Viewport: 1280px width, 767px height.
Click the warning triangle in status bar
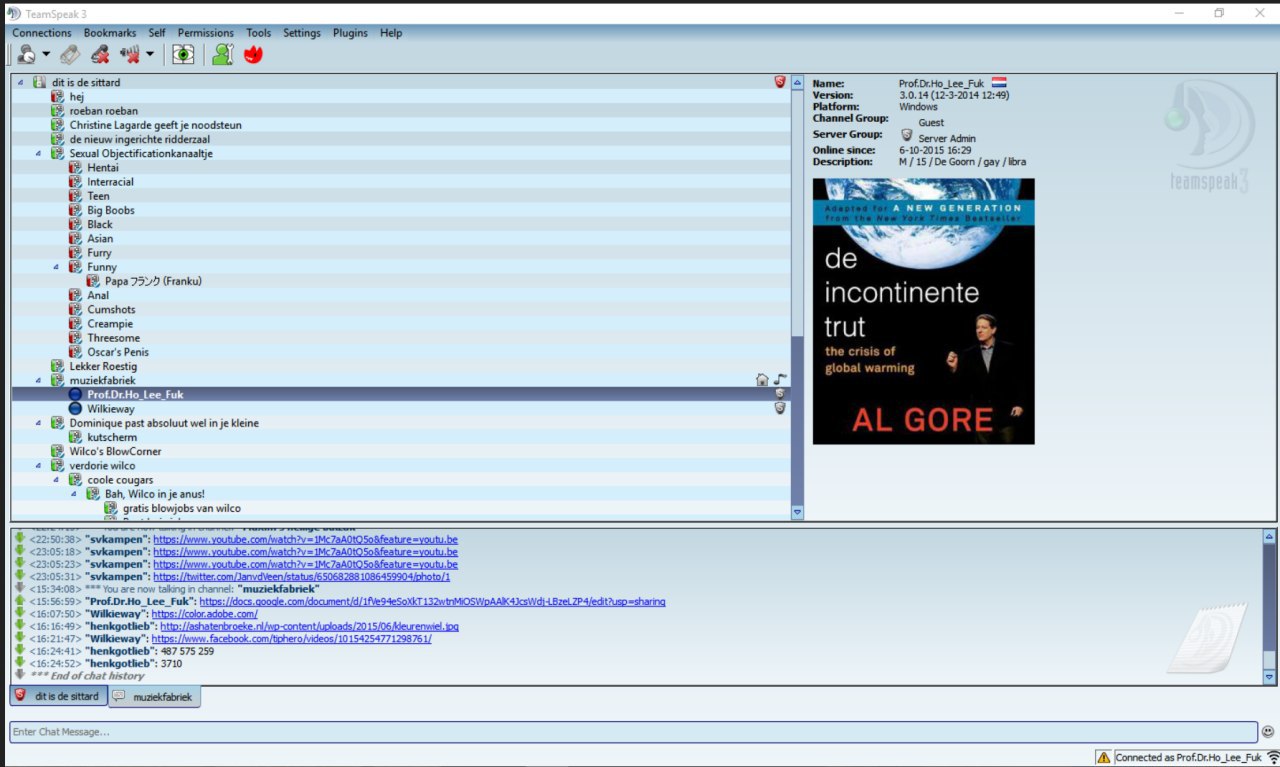1104,758
